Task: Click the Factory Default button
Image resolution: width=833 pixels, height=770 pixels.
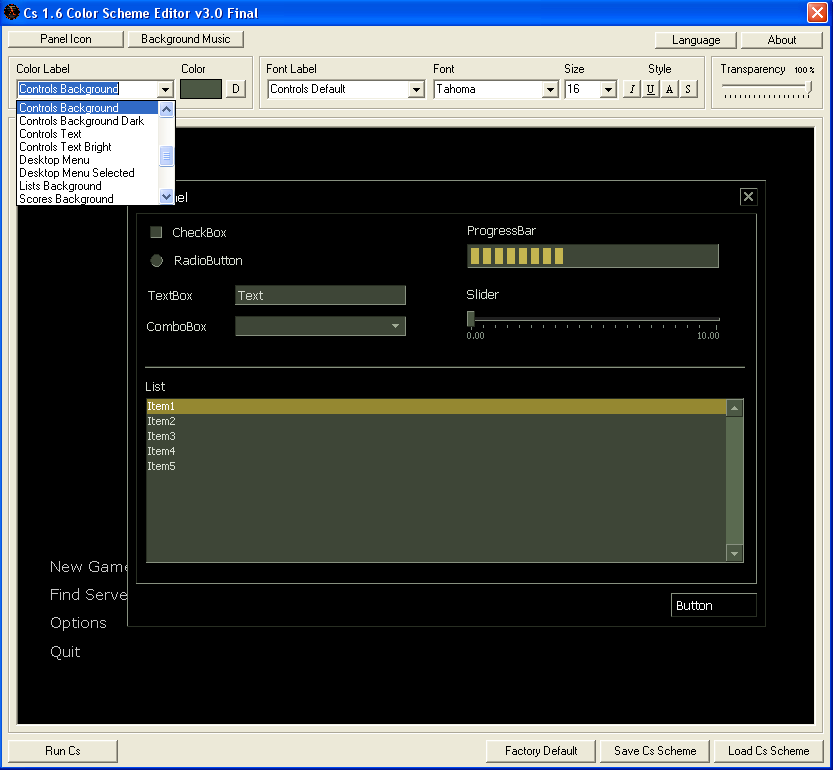Action: click(x=541, y=751)
